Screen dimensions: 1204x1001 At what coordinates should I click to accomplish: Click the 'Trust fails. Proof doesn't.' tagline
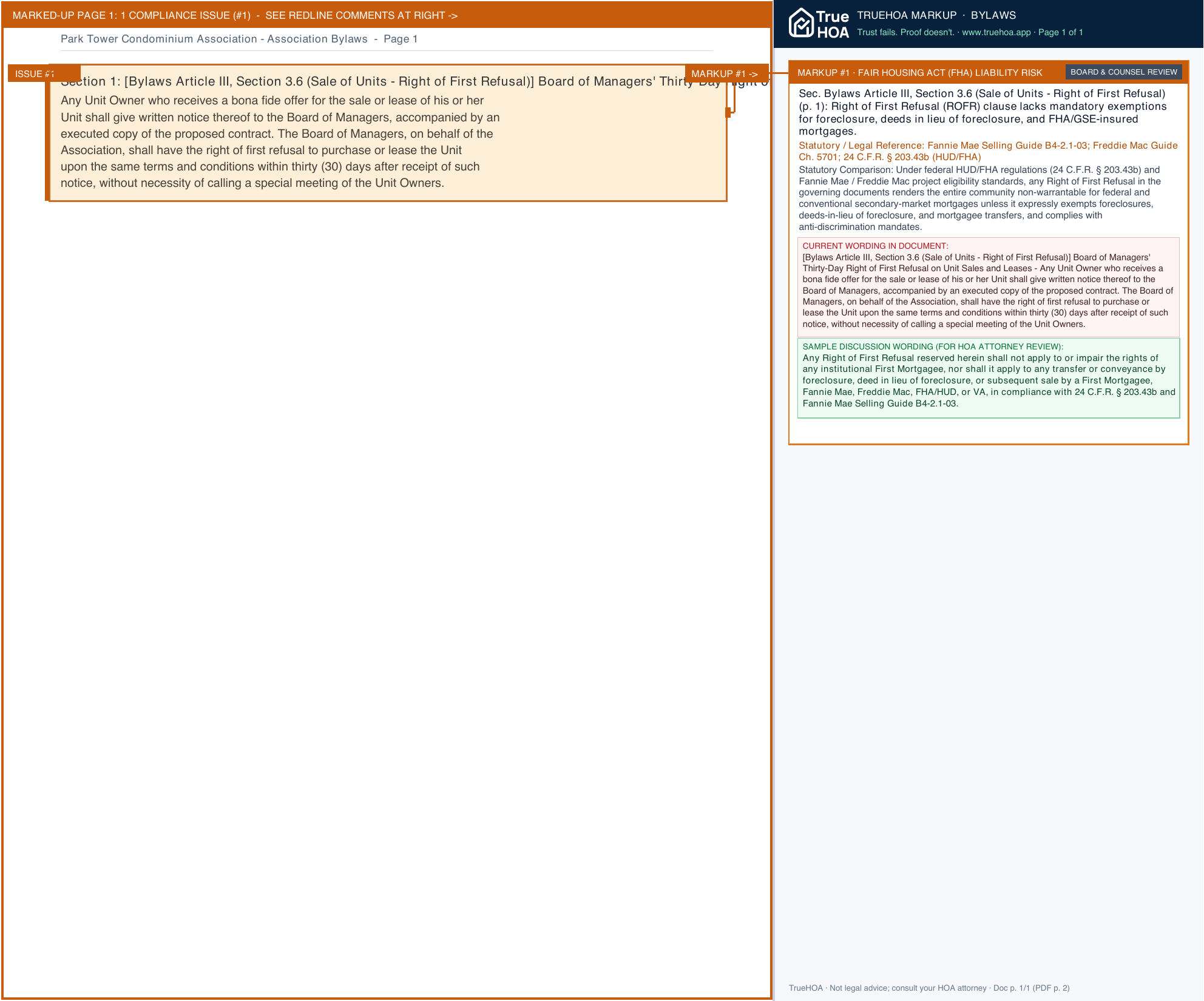pyautogui.click(x=905, y=32)
